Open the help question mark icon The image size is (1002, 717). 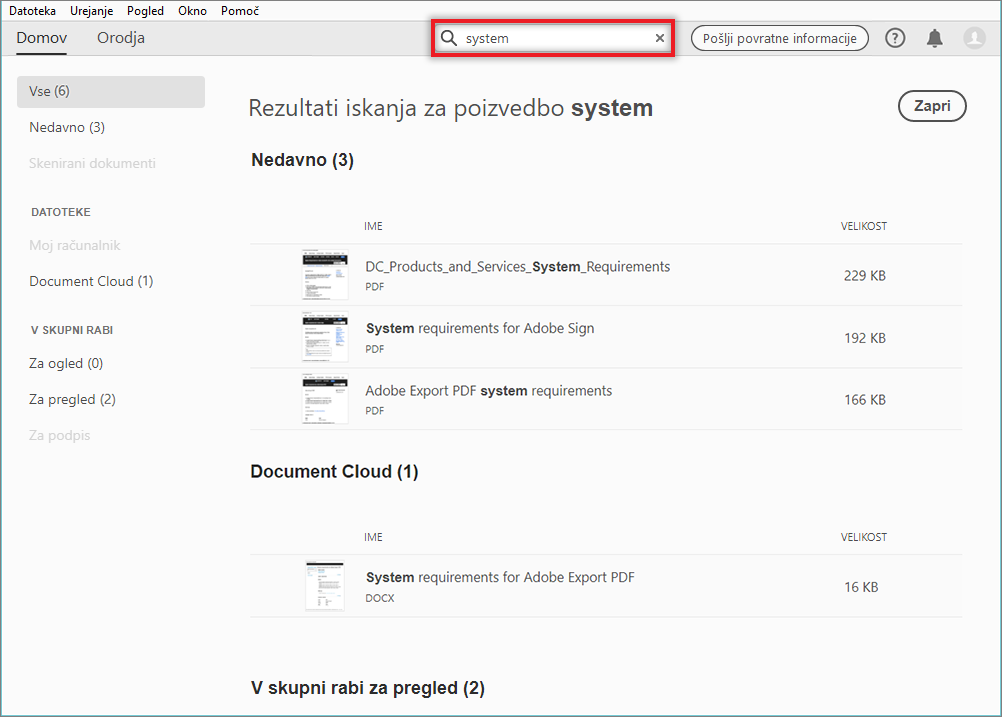point(895,38)
